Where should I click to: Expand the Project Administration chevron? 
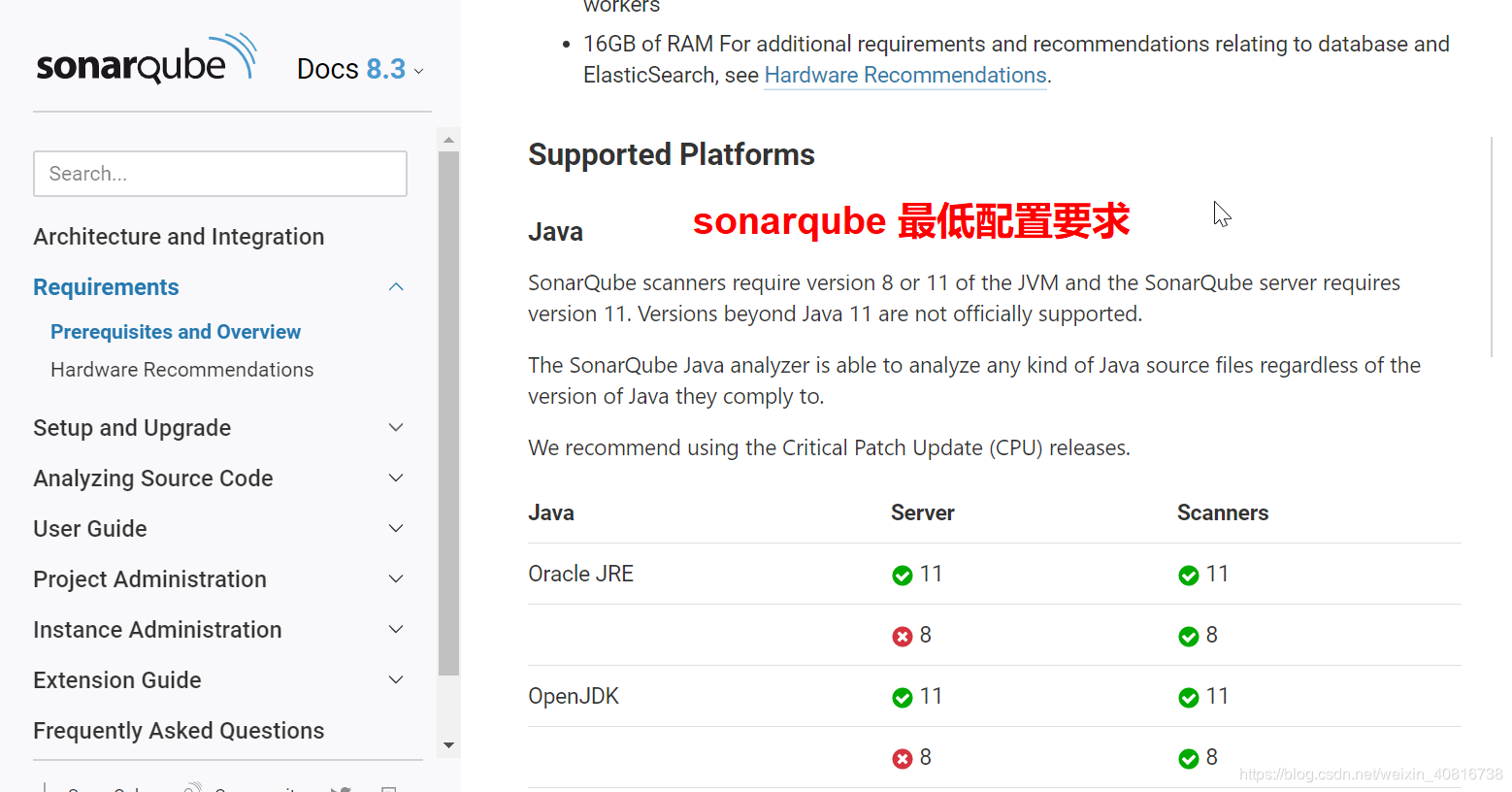[x=396, y=578]
